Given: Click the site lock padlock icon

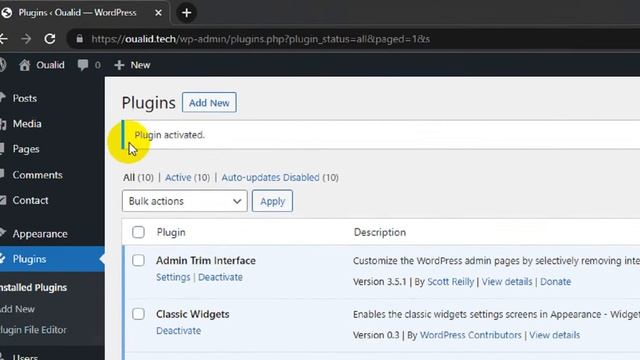Looking at the screenshot, I should pyautogui.click(x=80, y=39).
